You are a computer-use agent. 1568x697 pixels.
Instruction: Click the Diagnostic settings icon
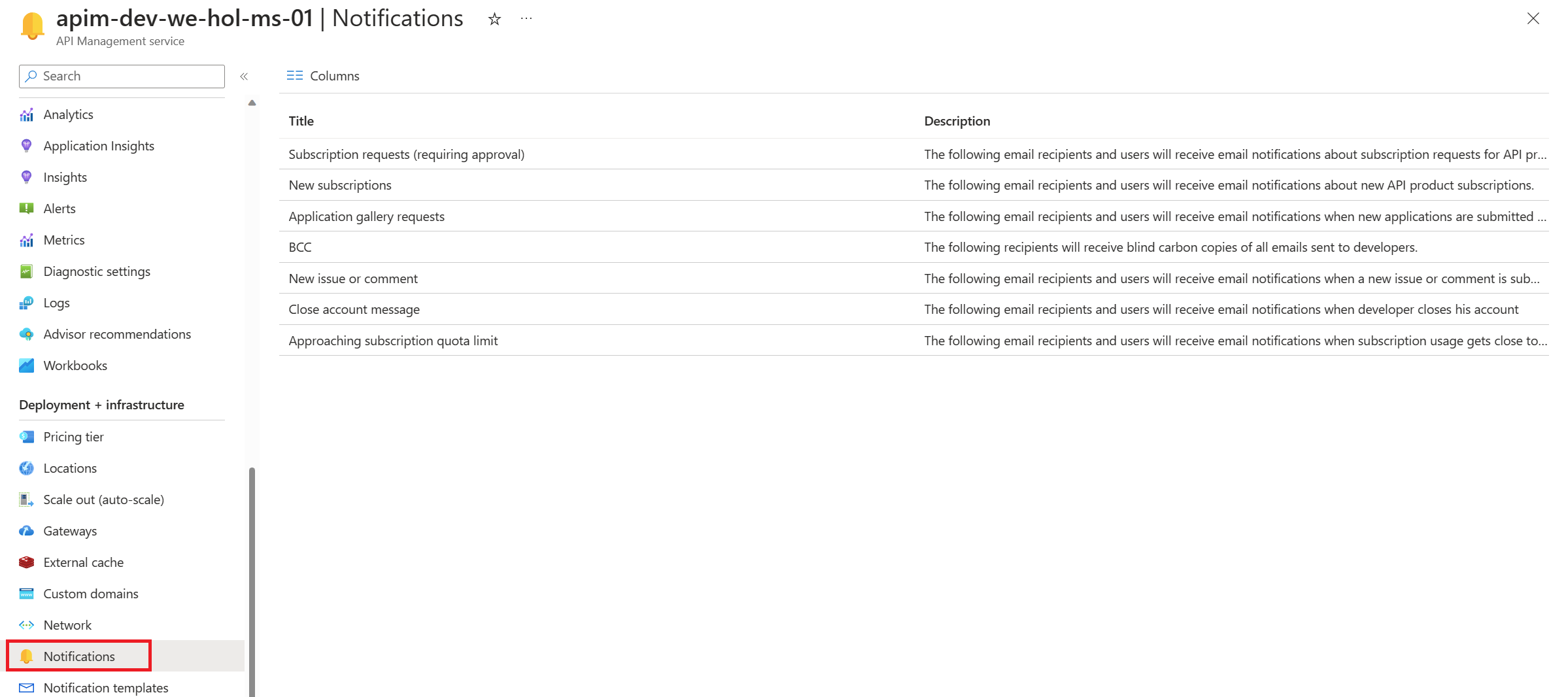26,271
